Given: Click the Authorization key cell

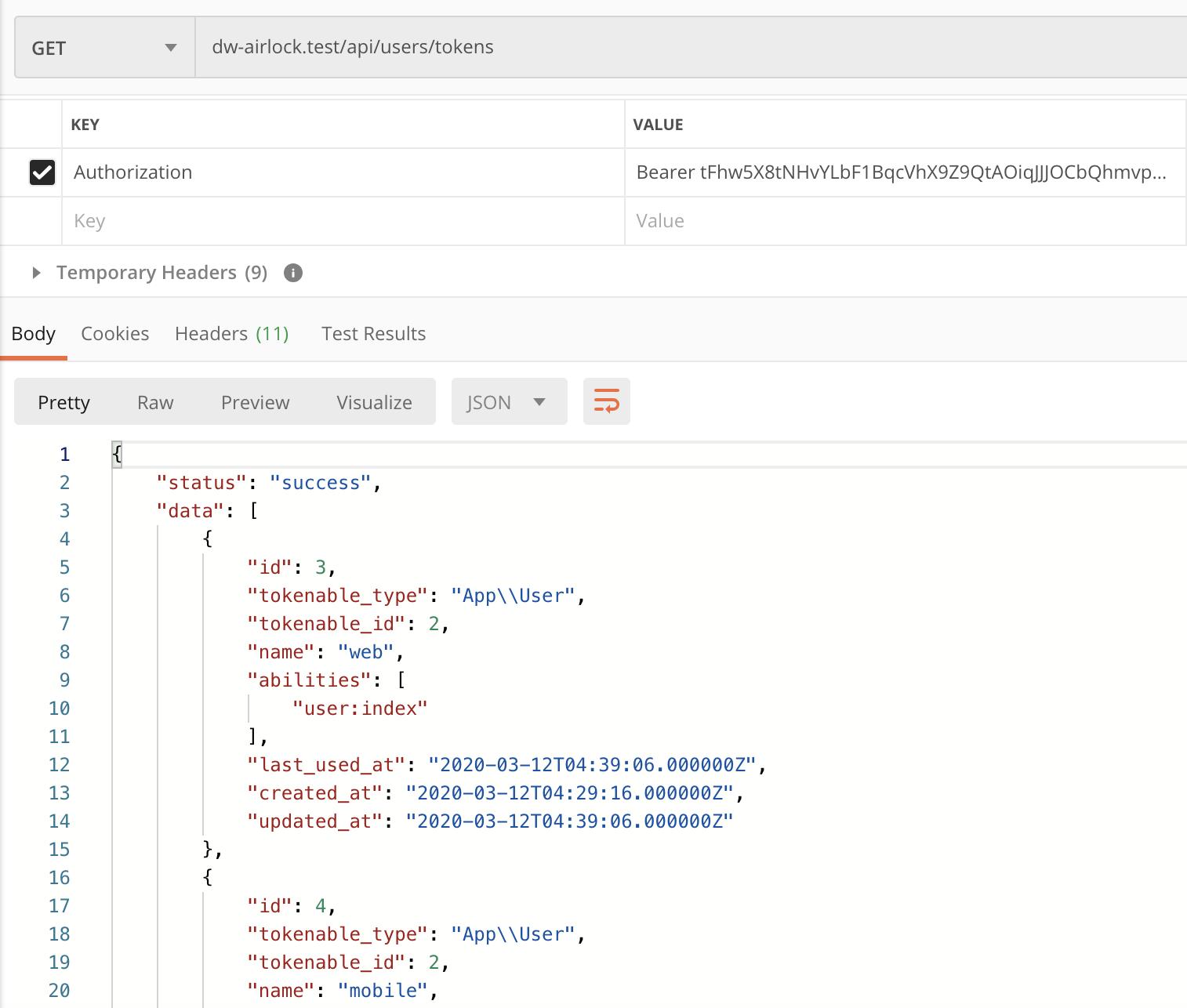Looking at the screenshot, I should 343,172.
